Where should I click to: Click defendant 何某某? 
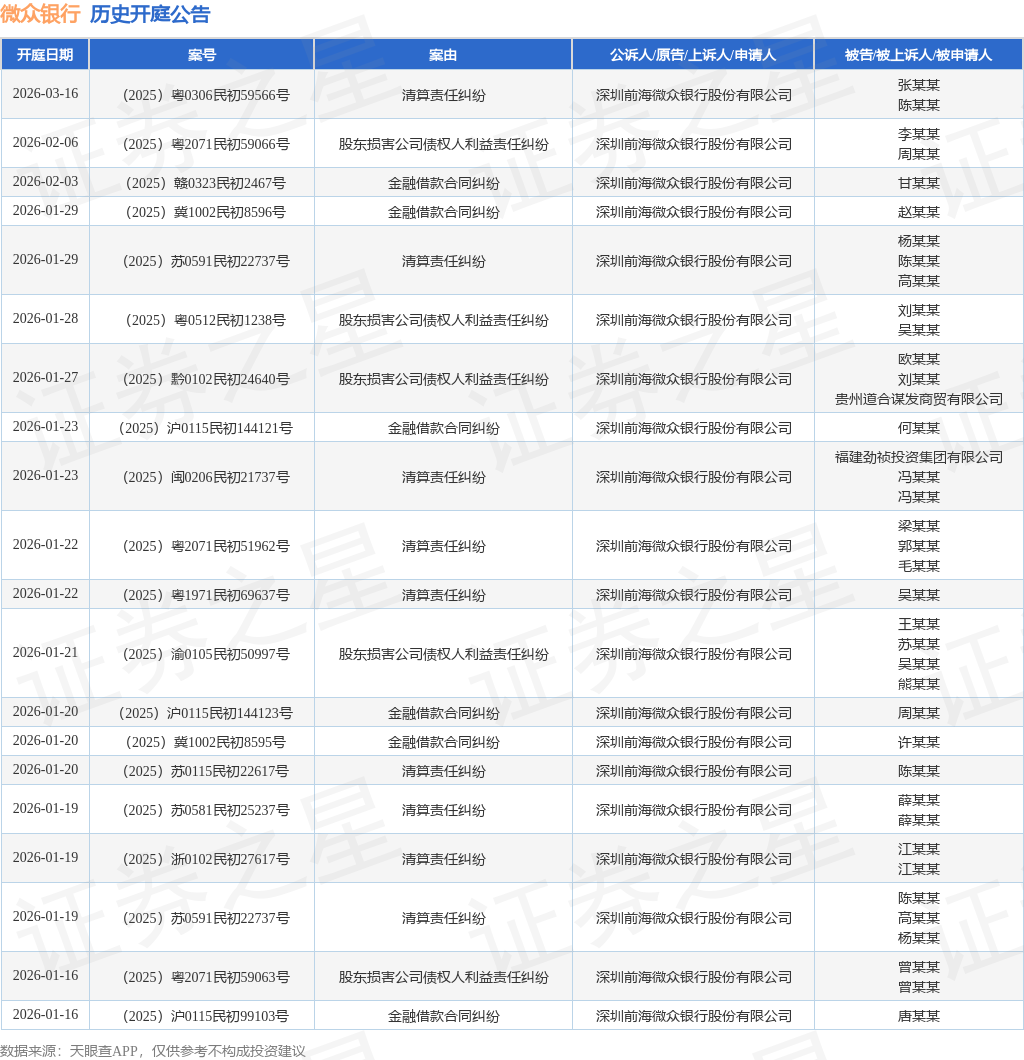point(919,428)
